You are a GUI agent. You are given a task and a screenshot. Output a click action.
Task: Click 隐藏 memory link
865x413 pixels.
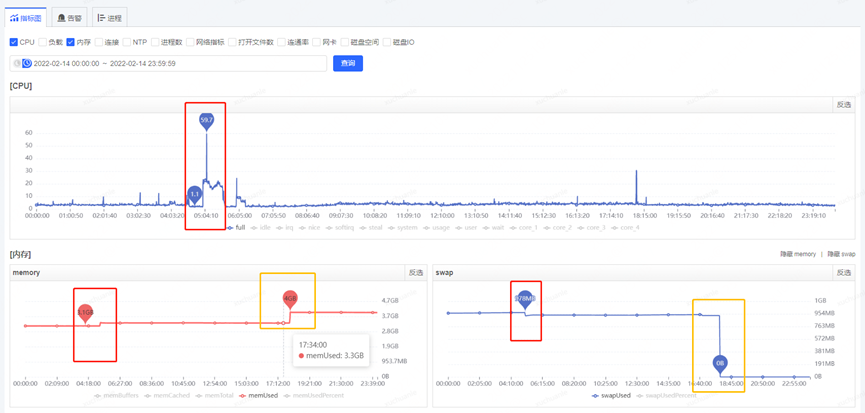[x=797, y=254]
